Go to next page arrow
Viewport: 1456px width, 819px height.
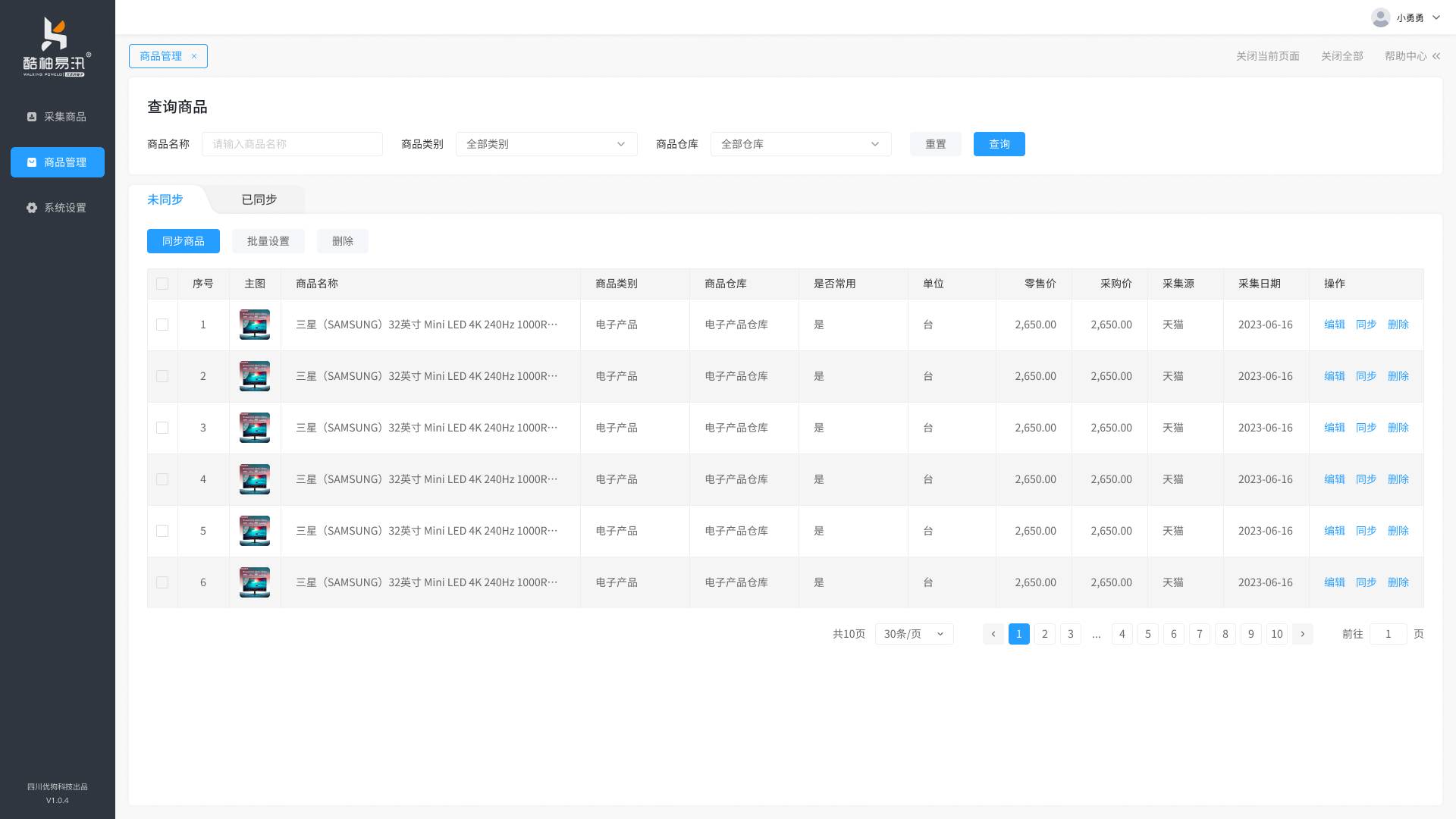pos(1303,634)
